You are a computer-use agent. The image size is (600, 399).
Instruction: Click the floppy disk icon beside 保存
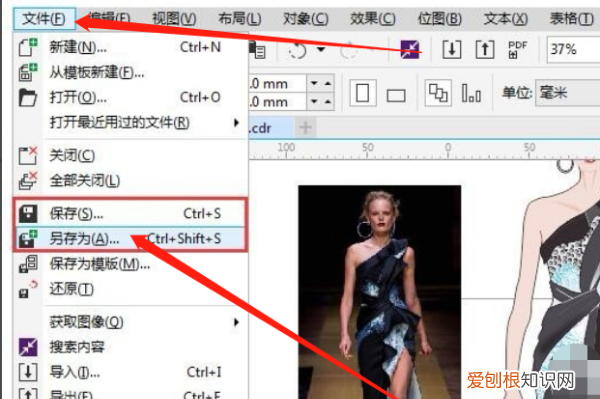click(x=28, y=213)
